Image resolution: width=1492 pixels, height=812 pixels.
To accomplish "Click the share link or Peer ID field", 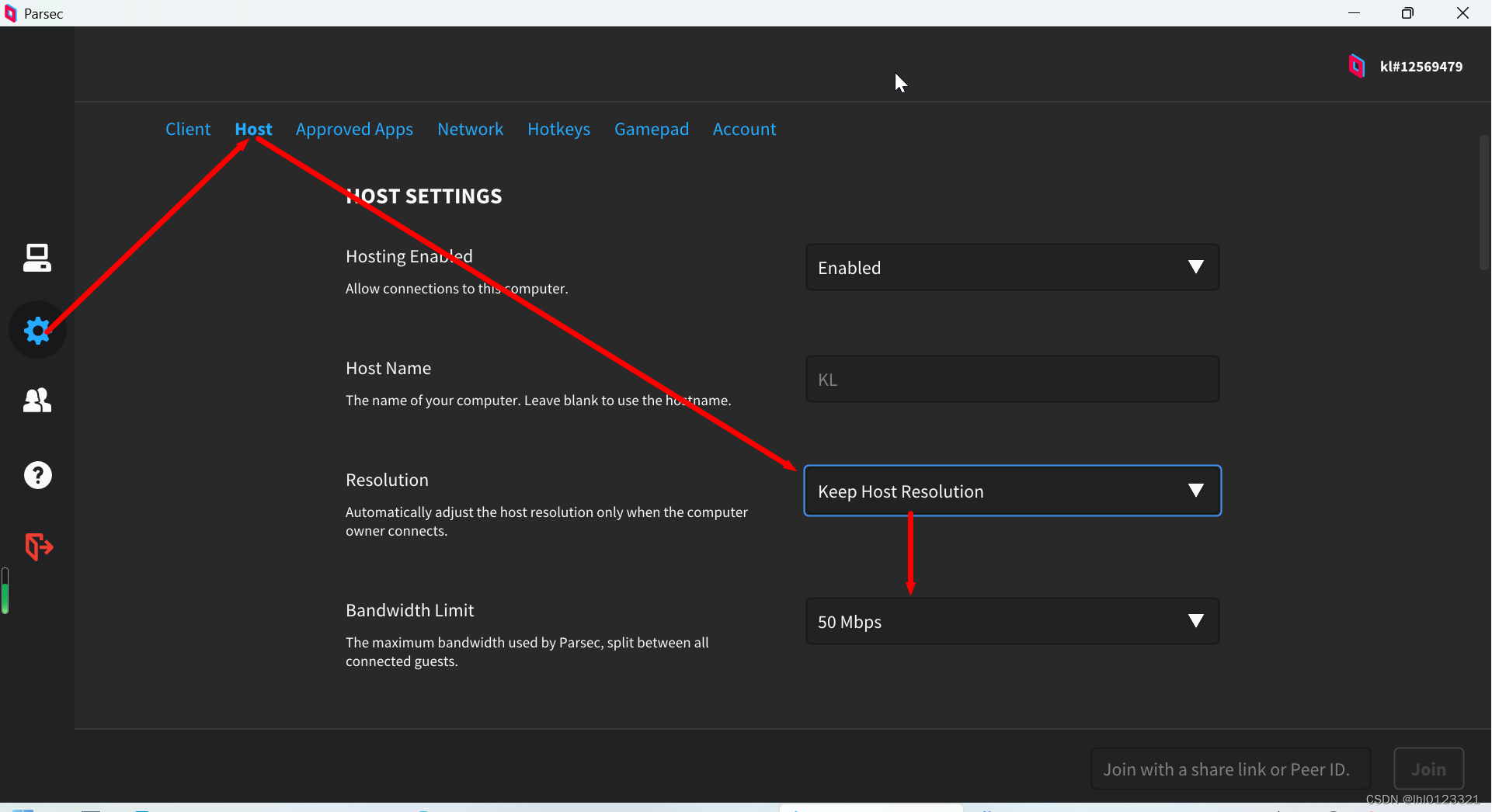I will [x=1230, y=769].
